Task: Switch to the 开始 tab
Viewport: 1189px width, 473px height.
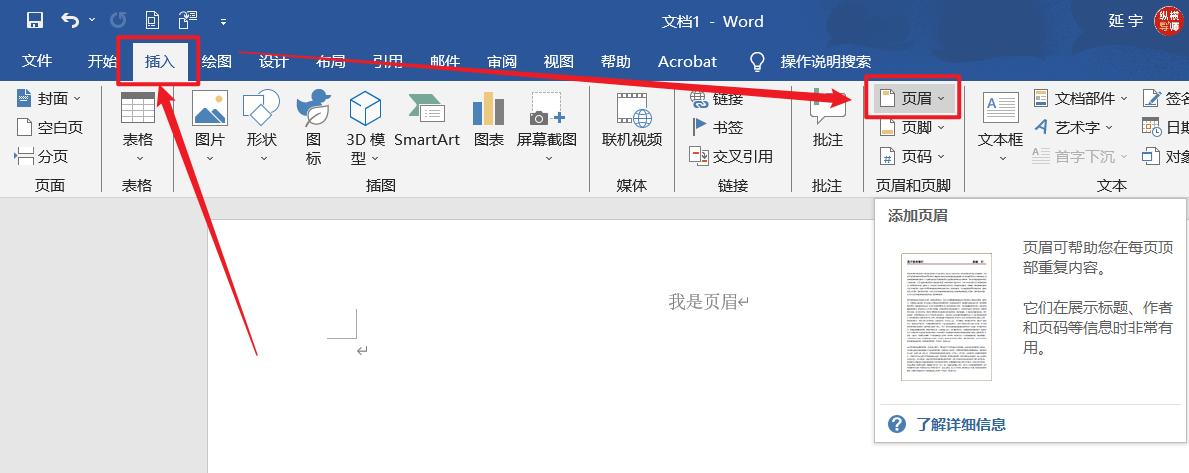Action: point(102,62)
